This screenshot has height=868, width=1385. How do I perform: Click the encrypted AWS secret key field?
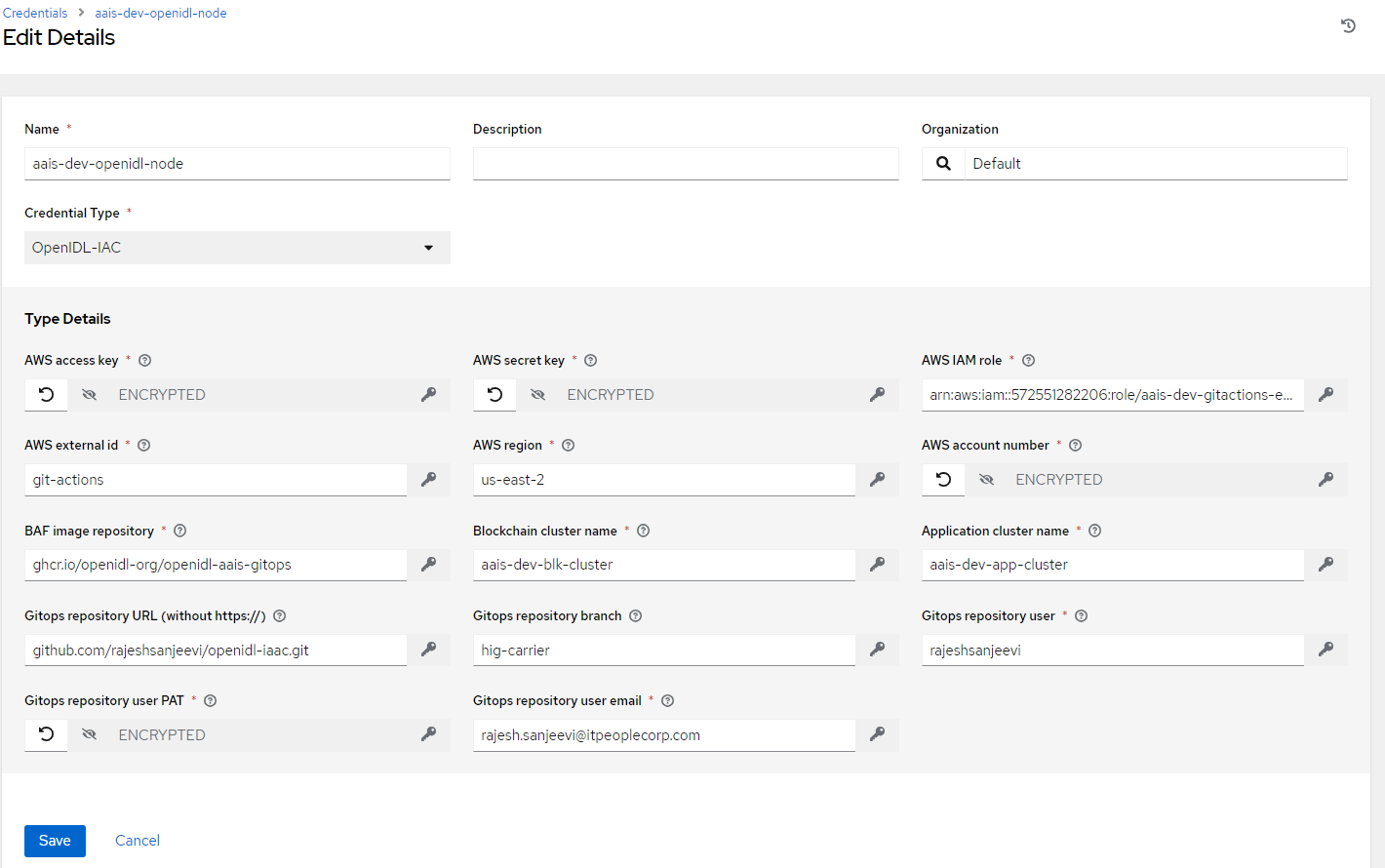[707, 395]
